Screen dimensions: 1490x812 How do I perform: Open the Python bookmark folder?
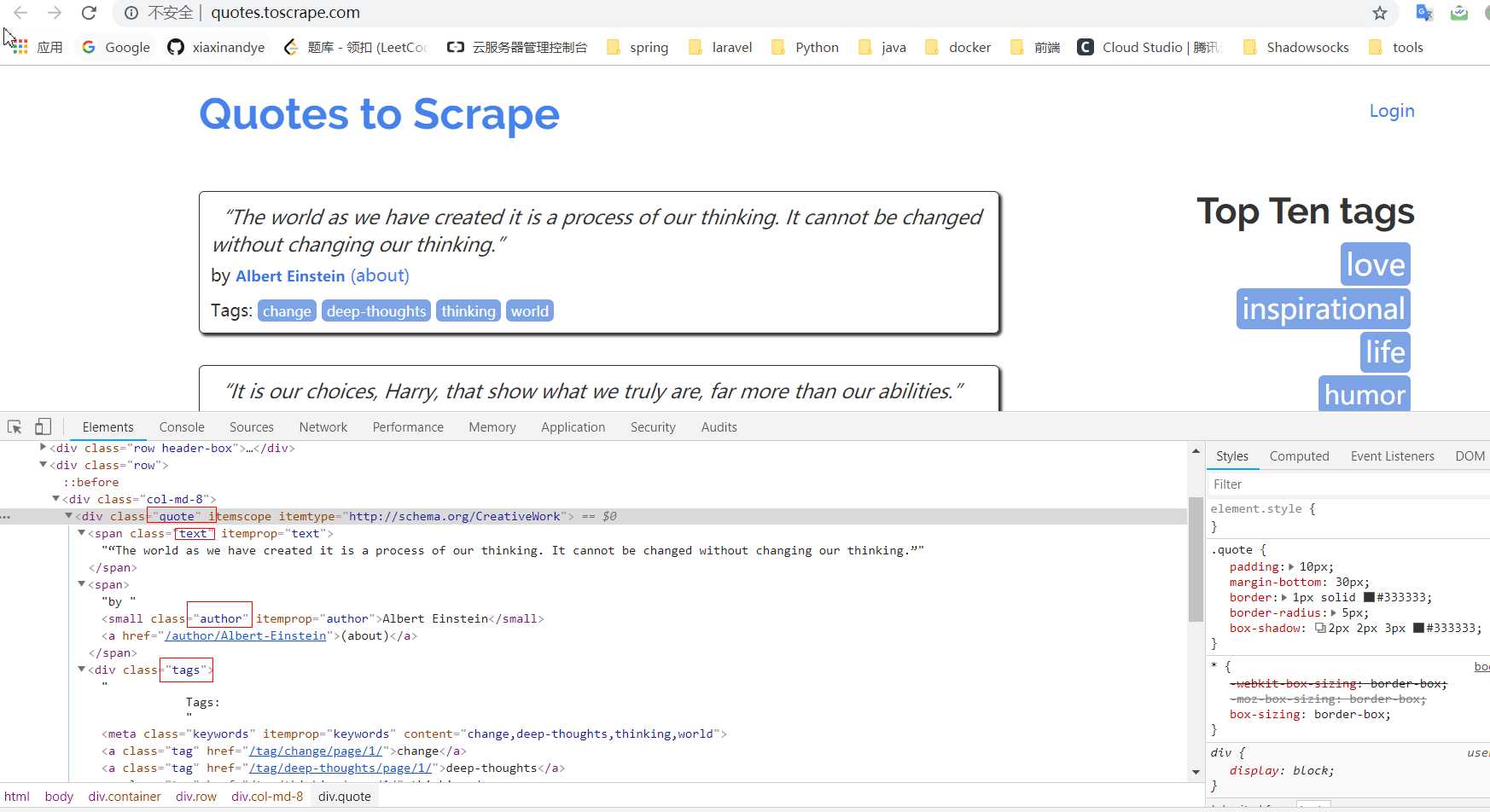coord(805,47)
